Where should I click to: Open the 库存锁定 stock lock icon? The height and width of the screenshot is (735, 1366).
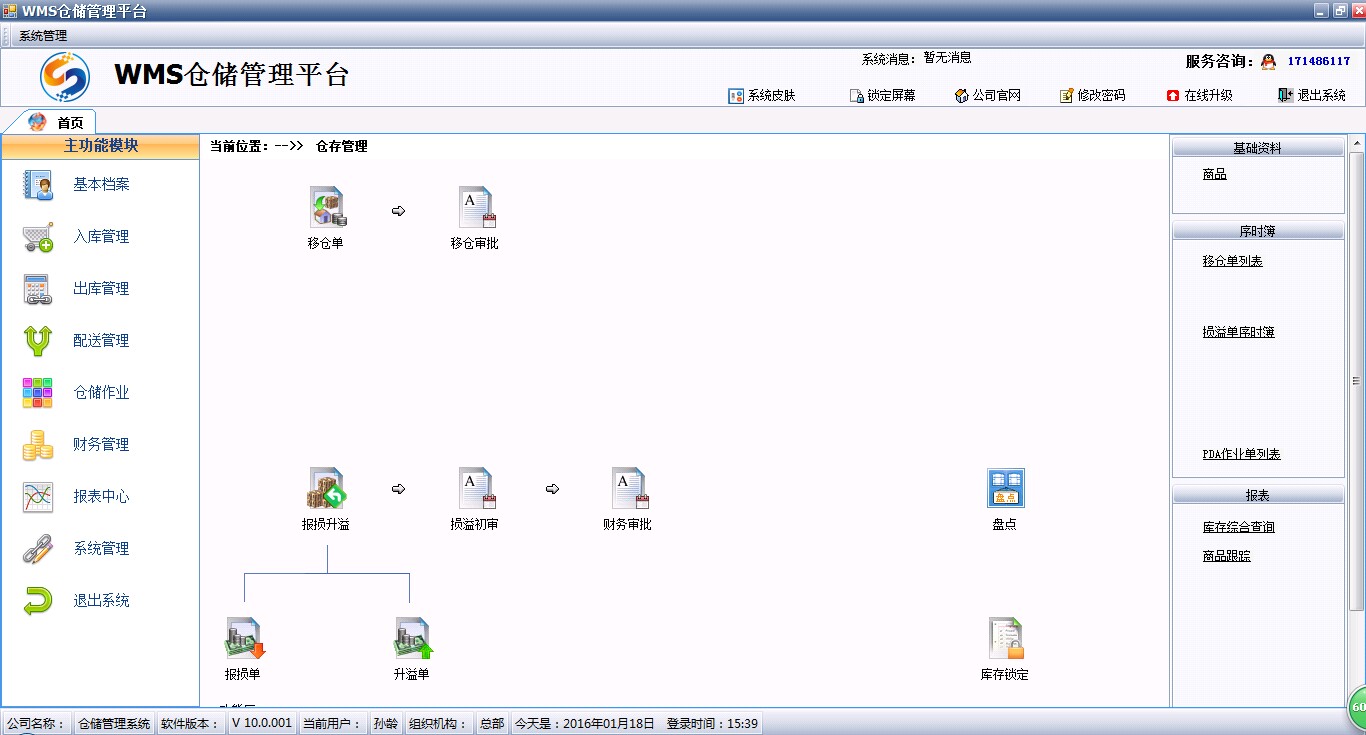(1005, 639)
